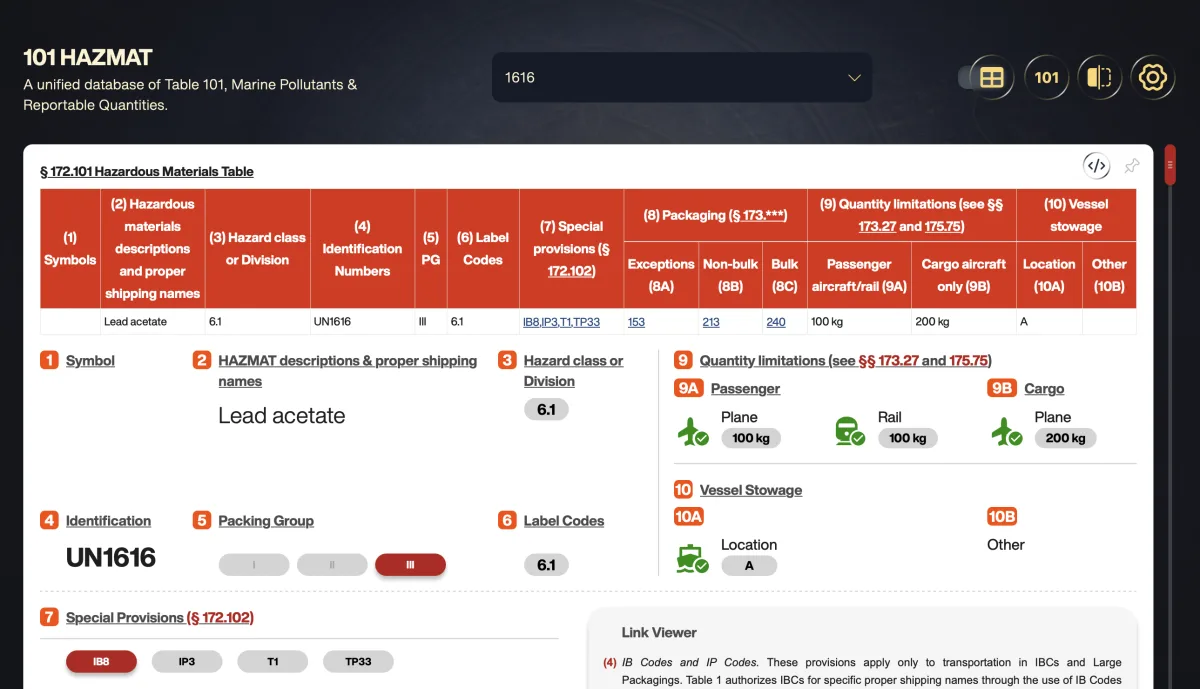The height and width of the screenshot is (689, 1200).
Task: Click the Label Codes section heading
Action: click(x=564, y=520)
